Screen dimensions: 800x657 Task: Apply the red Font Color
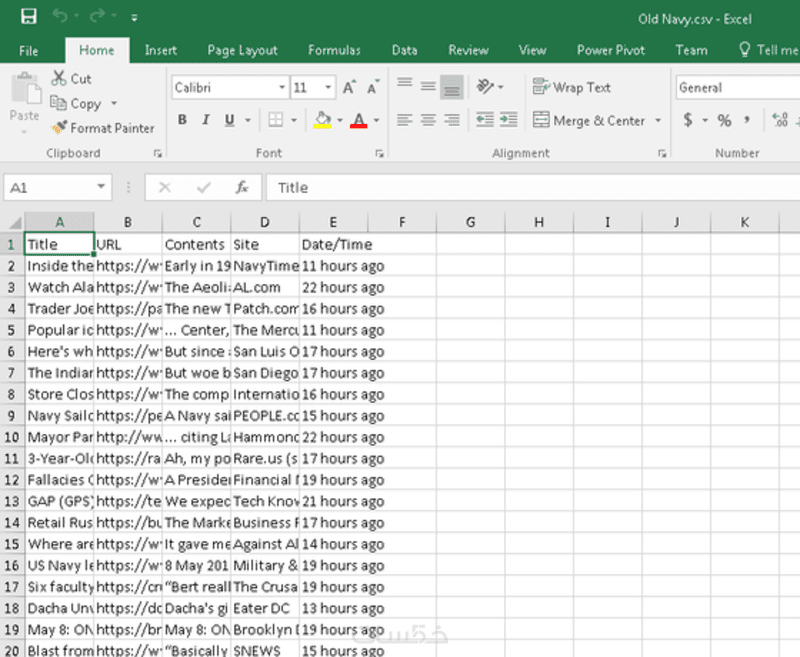click(x=359, y=120)
